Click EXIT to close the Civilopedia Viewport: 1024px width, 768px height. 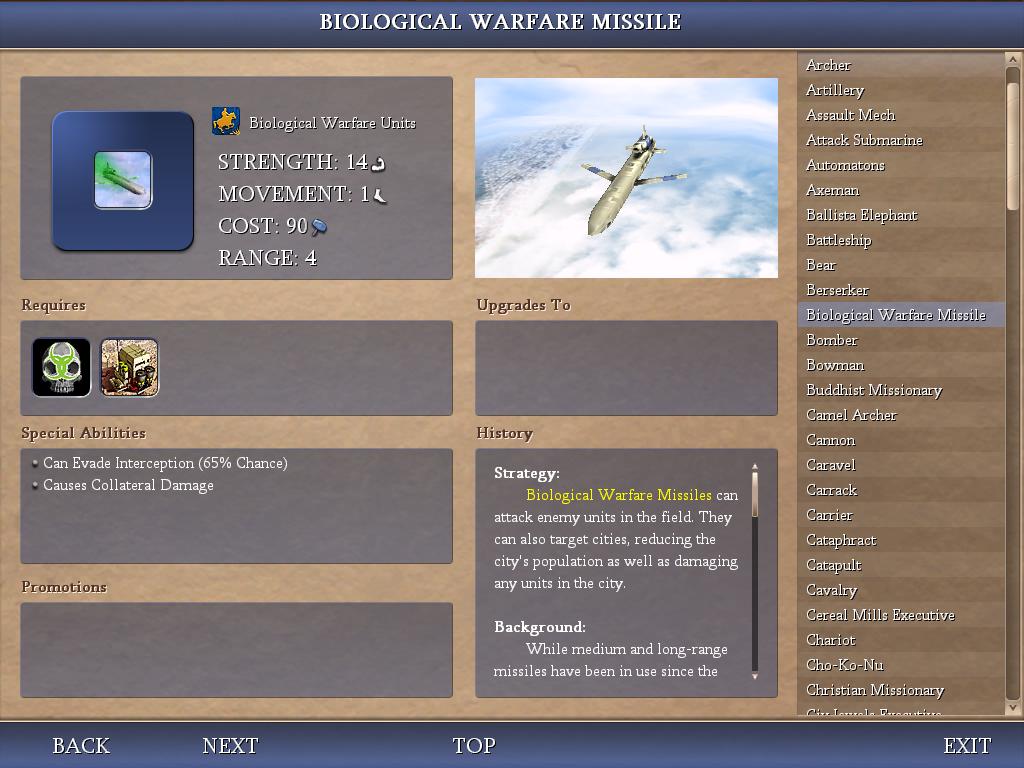click(x=967, y=745)
